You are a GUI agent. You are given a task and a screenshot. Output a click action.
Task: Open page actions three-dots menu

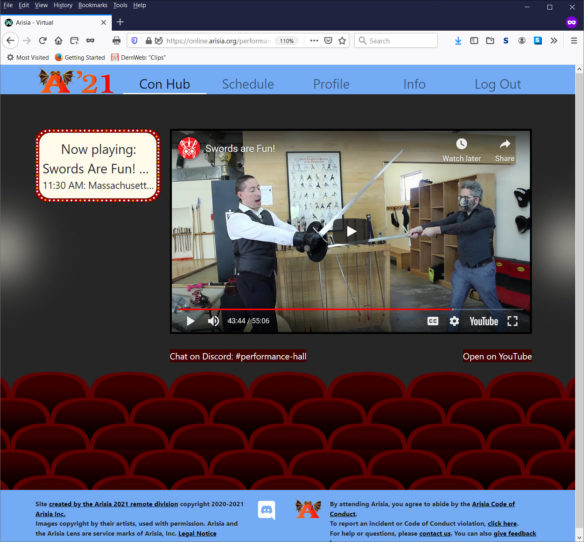(314, 41)
